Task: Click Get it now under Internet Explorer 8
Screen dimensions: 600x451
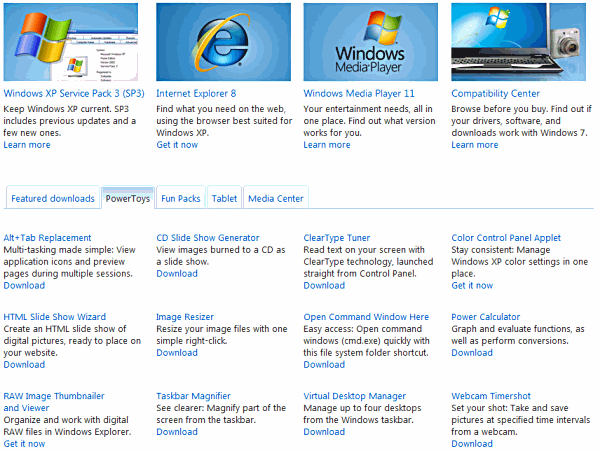Action: point(177,145)
